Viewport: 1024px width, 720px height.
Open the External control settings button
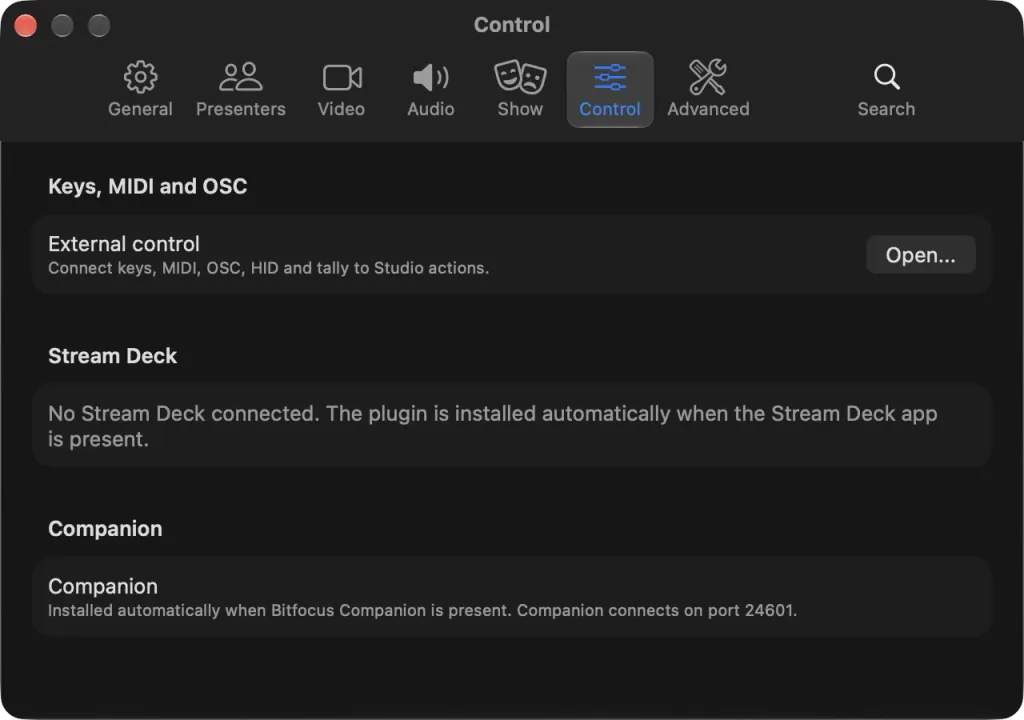pyautogui.click(x=921, y=255)
